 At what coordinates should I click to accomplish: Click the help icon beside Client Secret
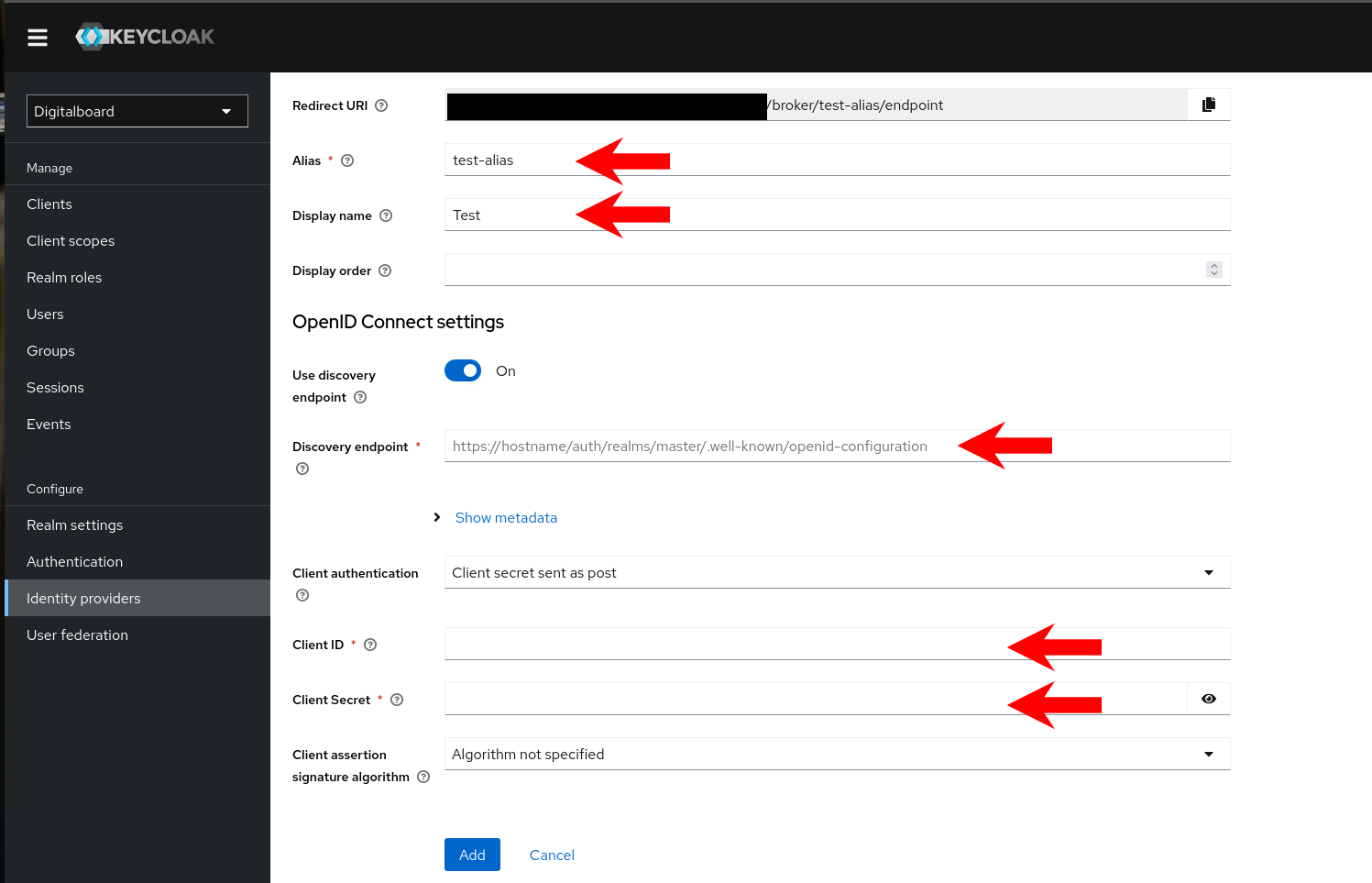[x=396, y=700]
